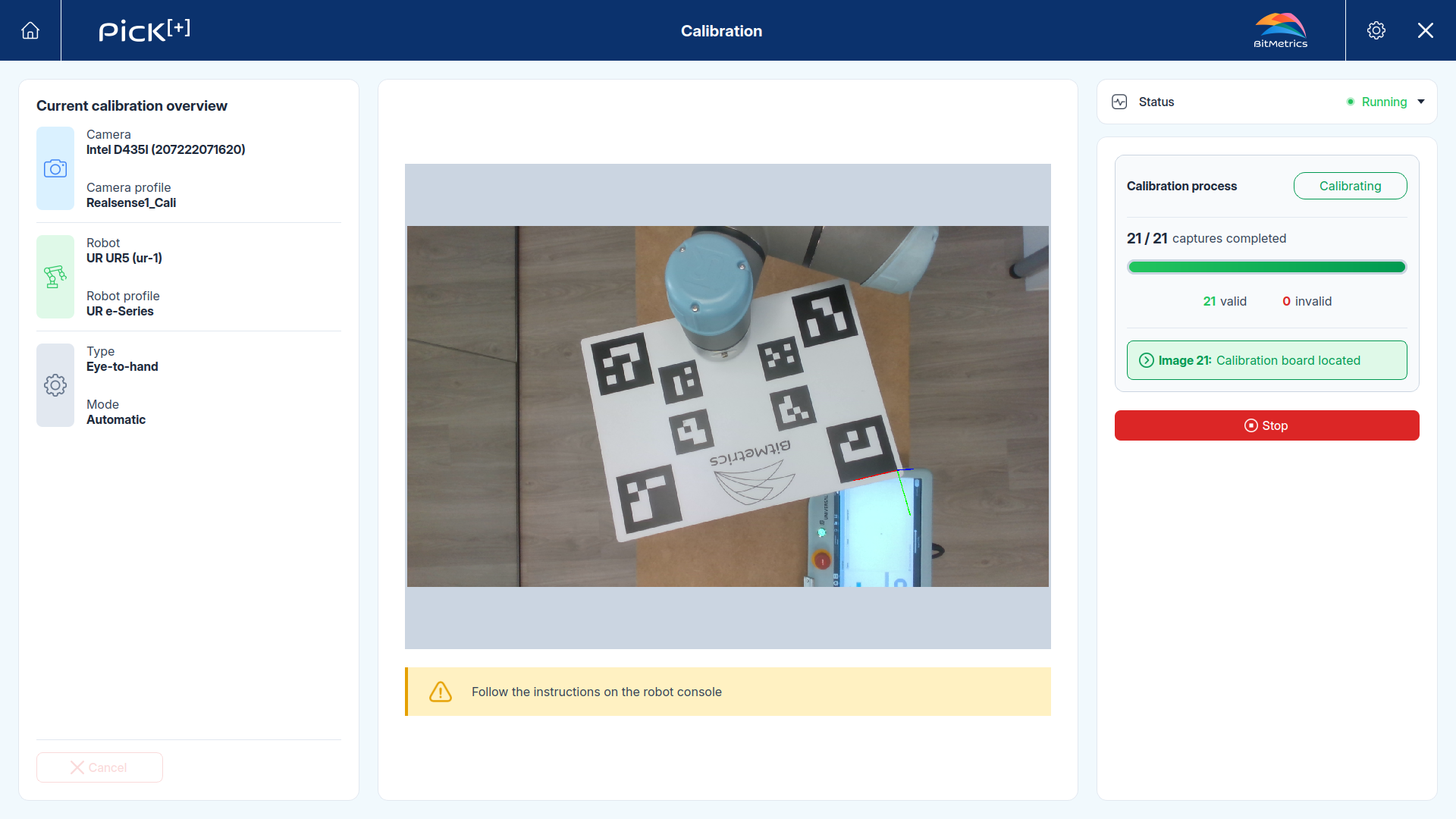This screenshot has height=819, width=1456.
Task: Select the robot arm icon
Action: (x=55, y=277)
